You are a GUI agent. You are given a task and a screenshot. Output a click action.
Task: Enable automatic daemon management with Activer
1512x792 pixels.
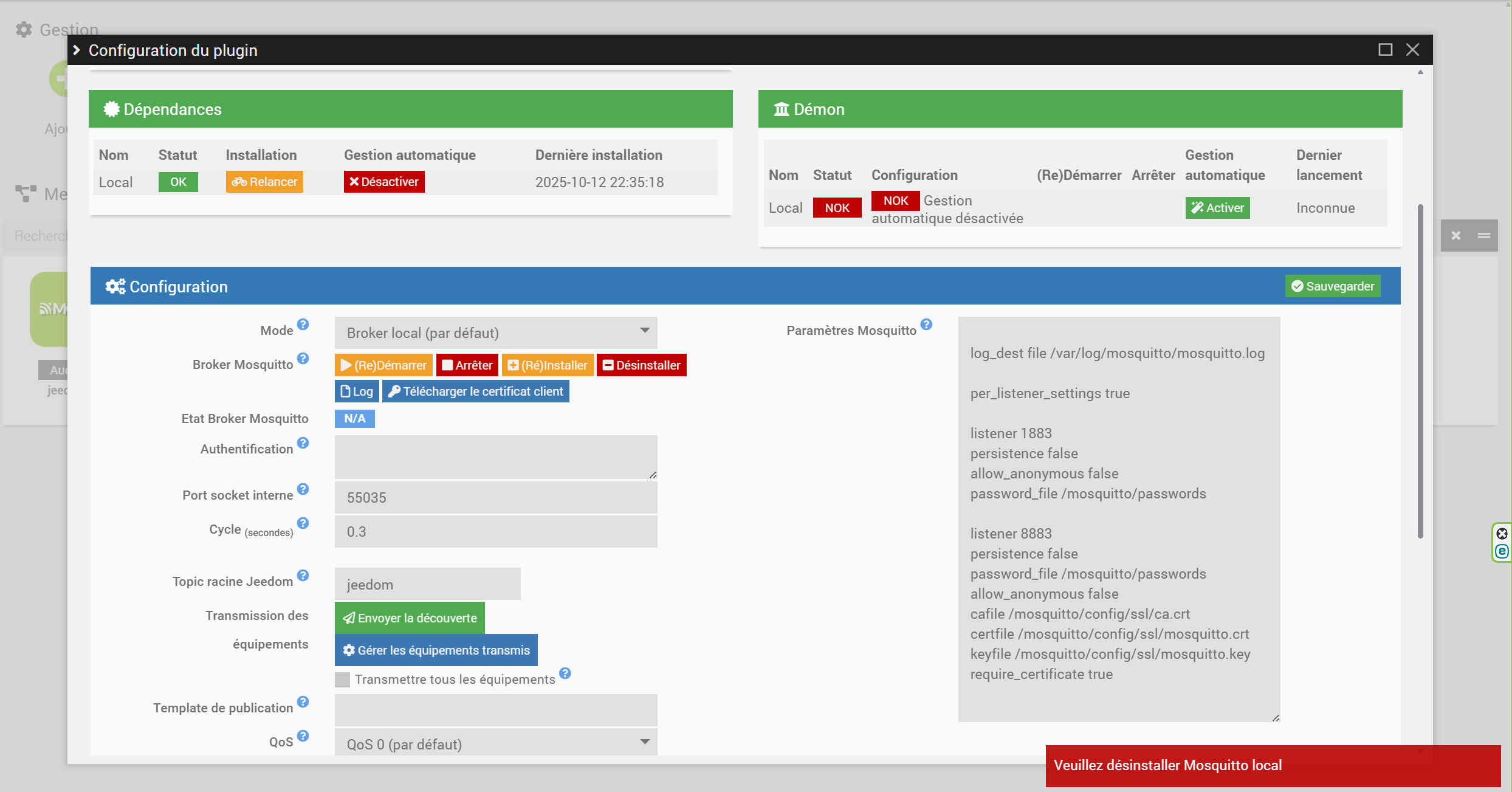(1217, 208)
